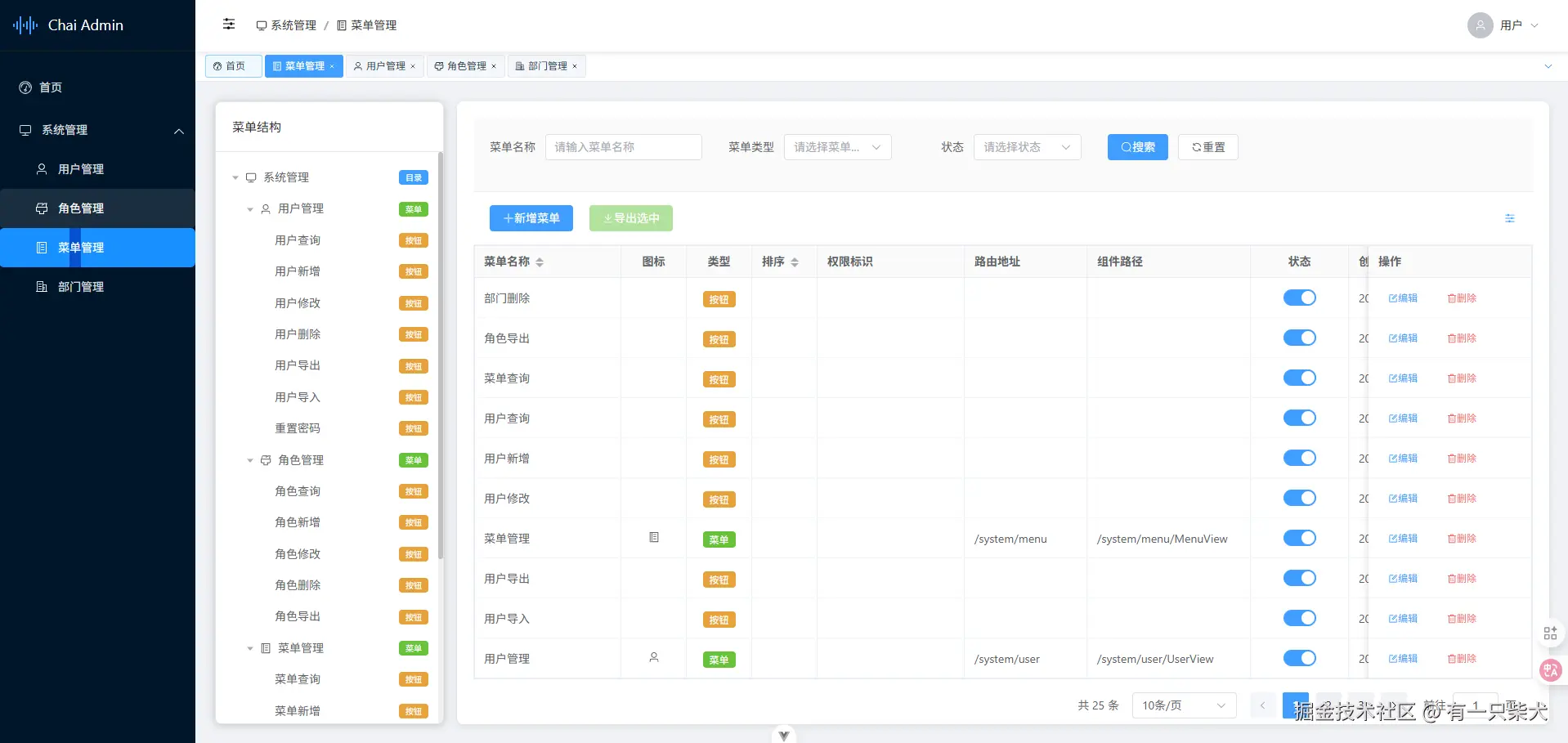This screenshot has width=1568, height=743.
Task: Close the 角色管理 tab
Action: point(494,66)
